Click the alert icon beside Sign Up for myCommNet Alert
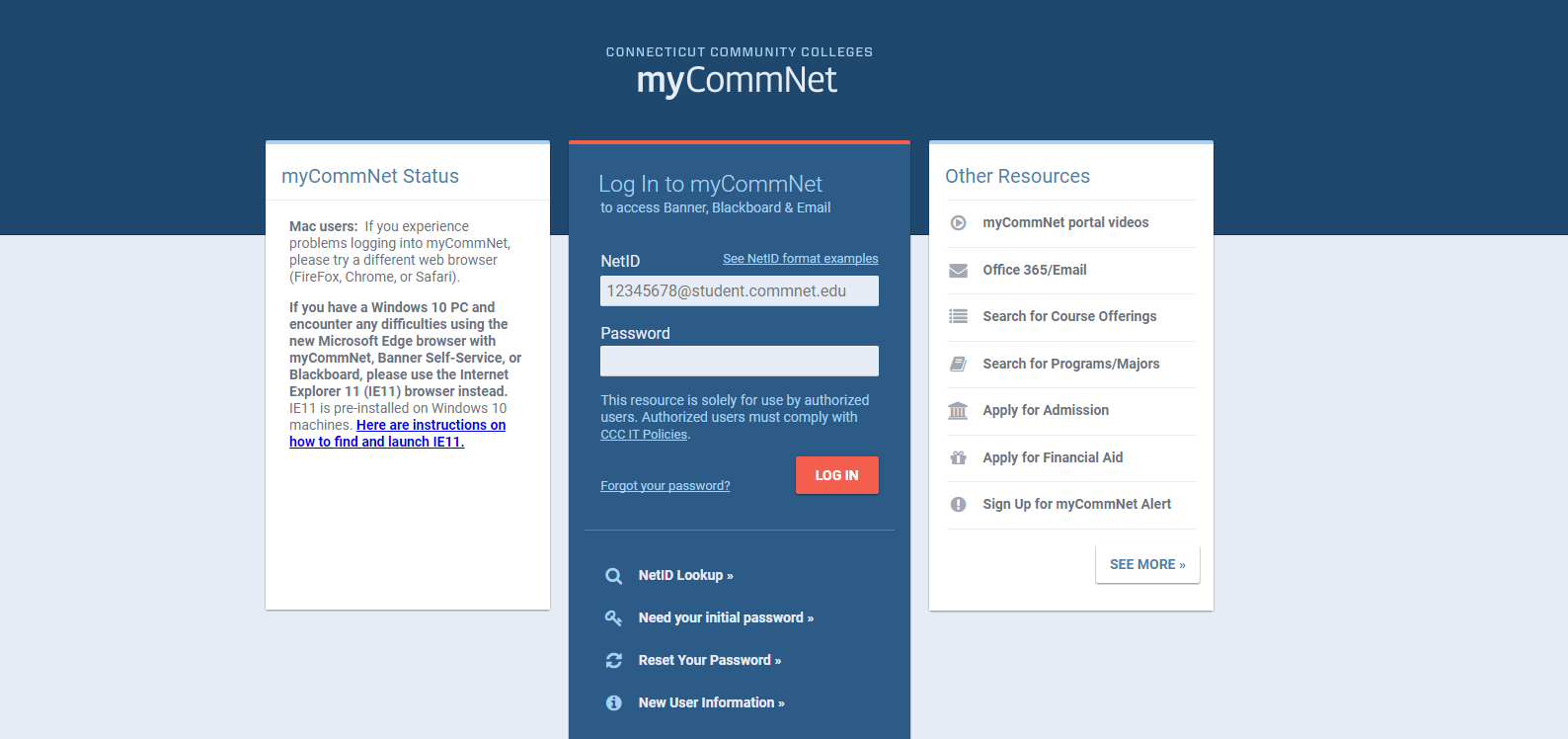This screenshot has height=739, width=1568. (x=958, y=505)
